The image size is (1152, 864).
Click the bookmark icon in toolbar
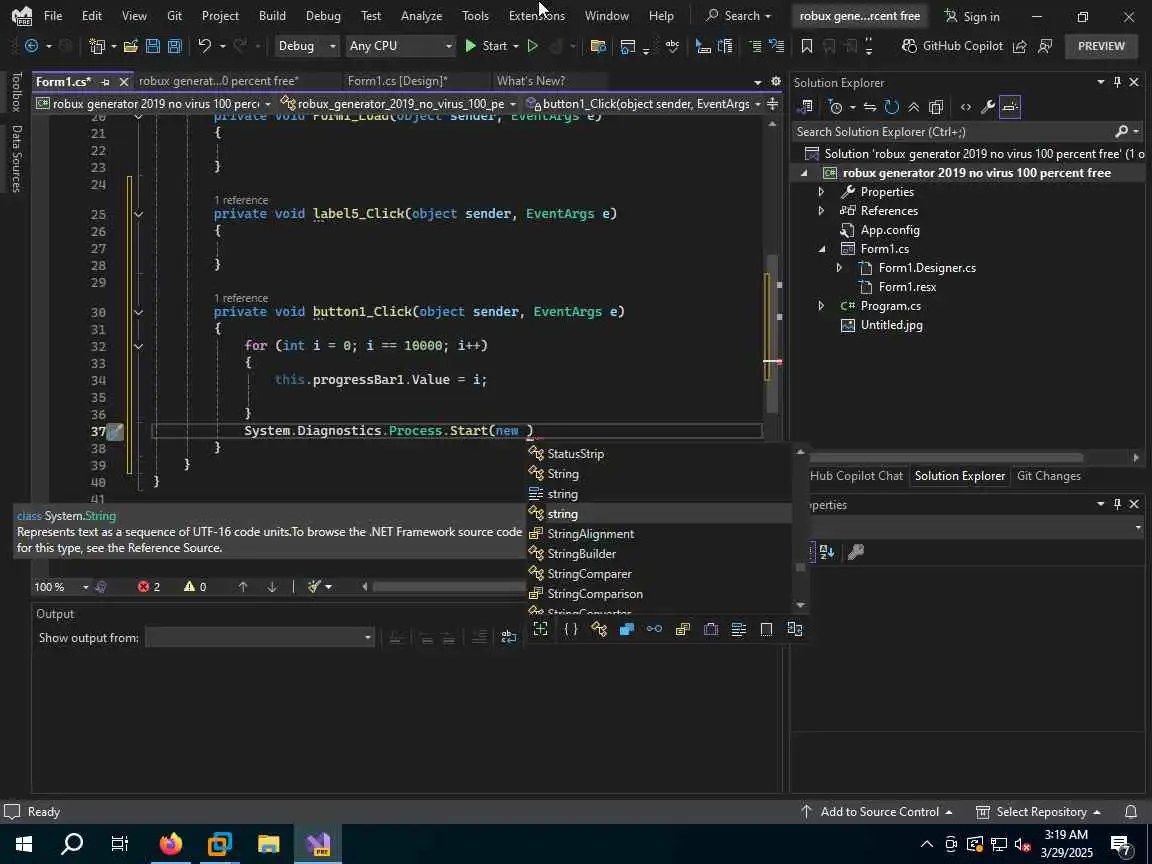click(807, 46)
